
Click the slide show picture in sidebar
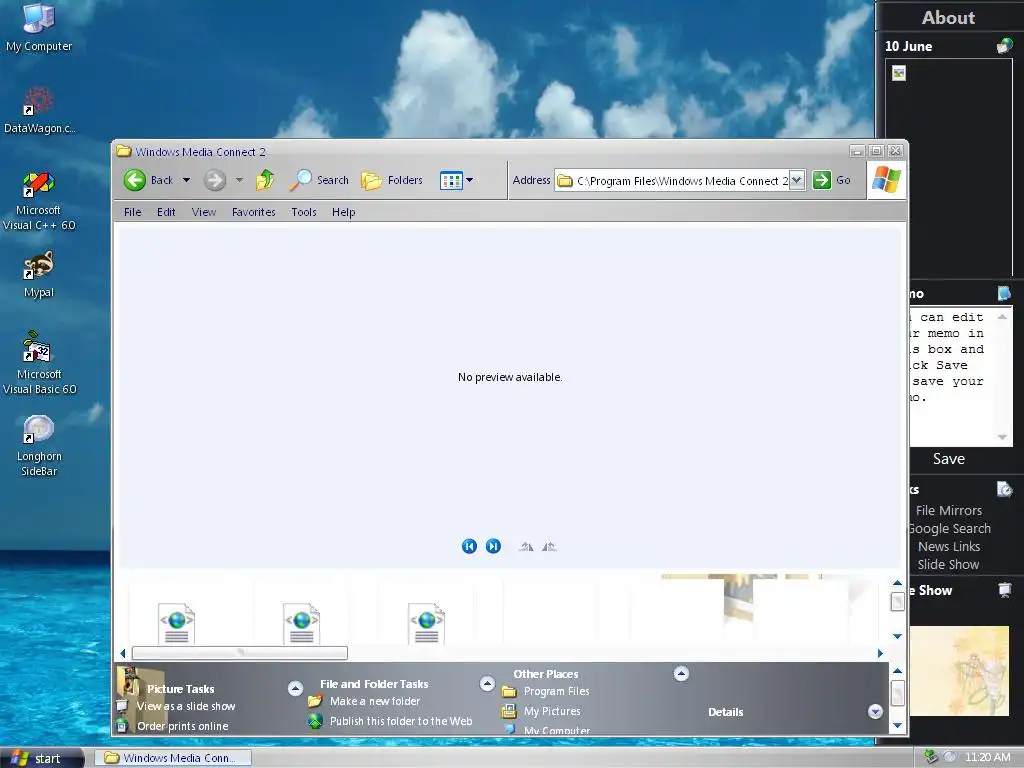[959, 670]
